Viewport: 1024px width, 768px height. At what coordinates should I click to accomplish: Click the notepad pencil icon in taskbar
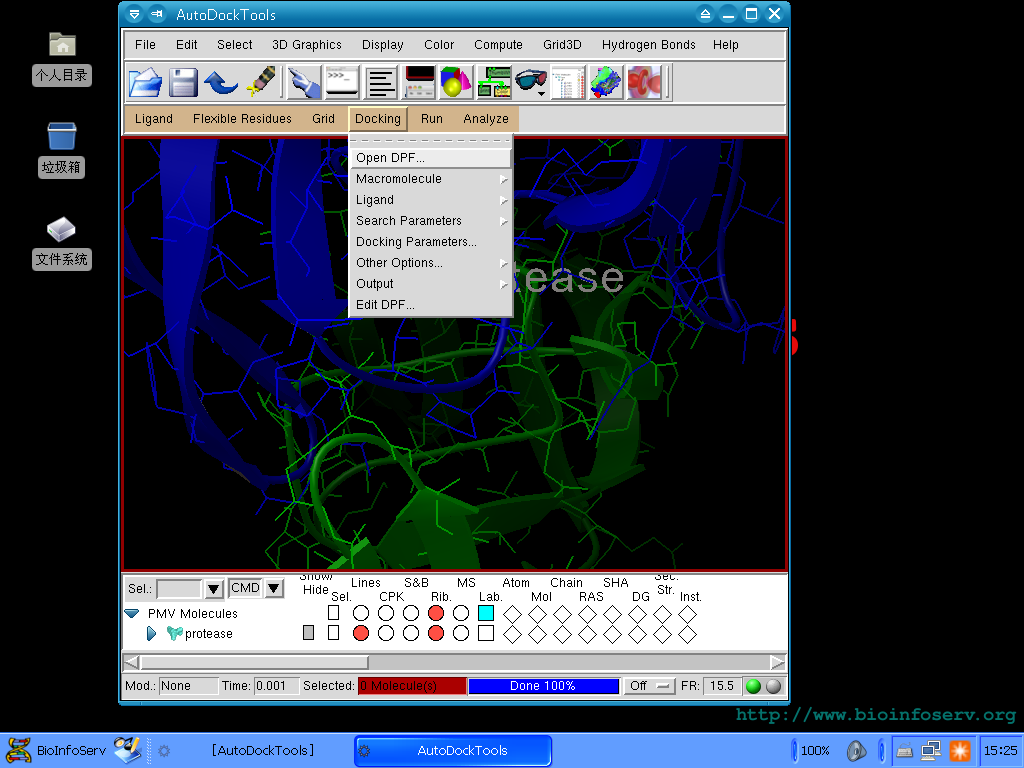pyautogui.click(x=127, y=750)
